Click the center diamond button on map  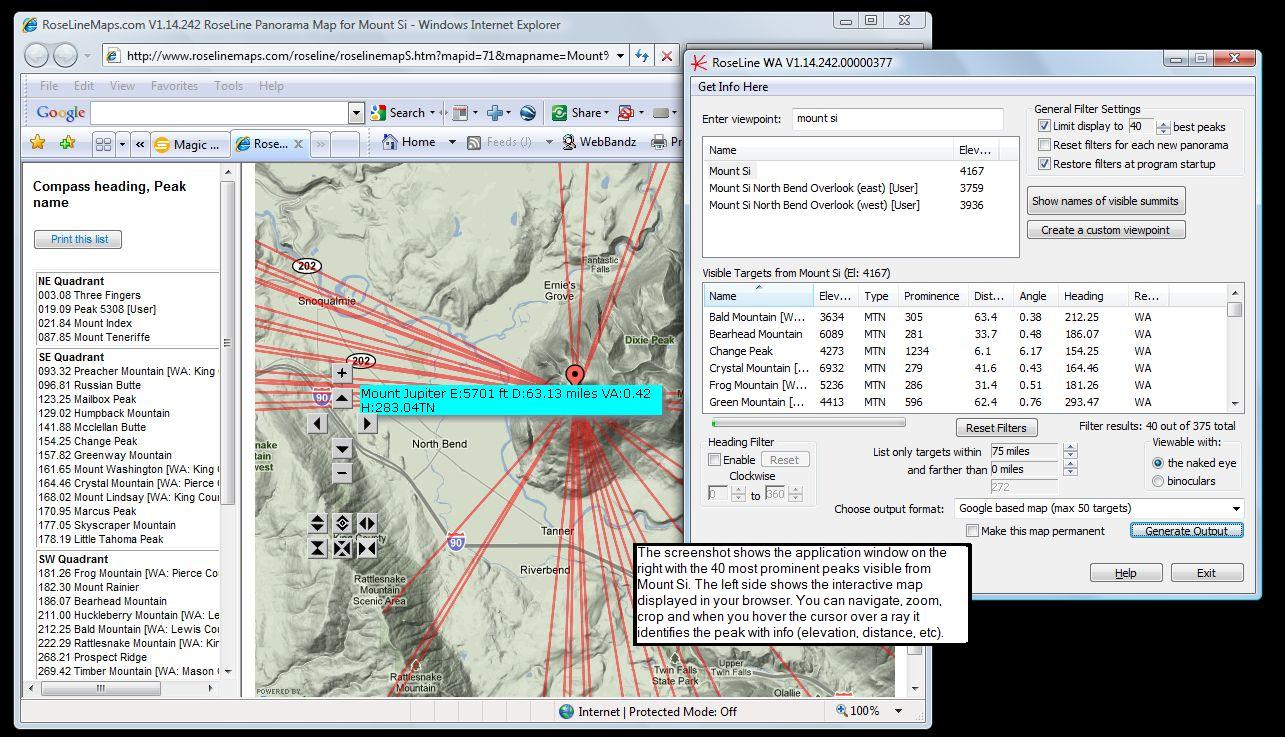point(342,523)
